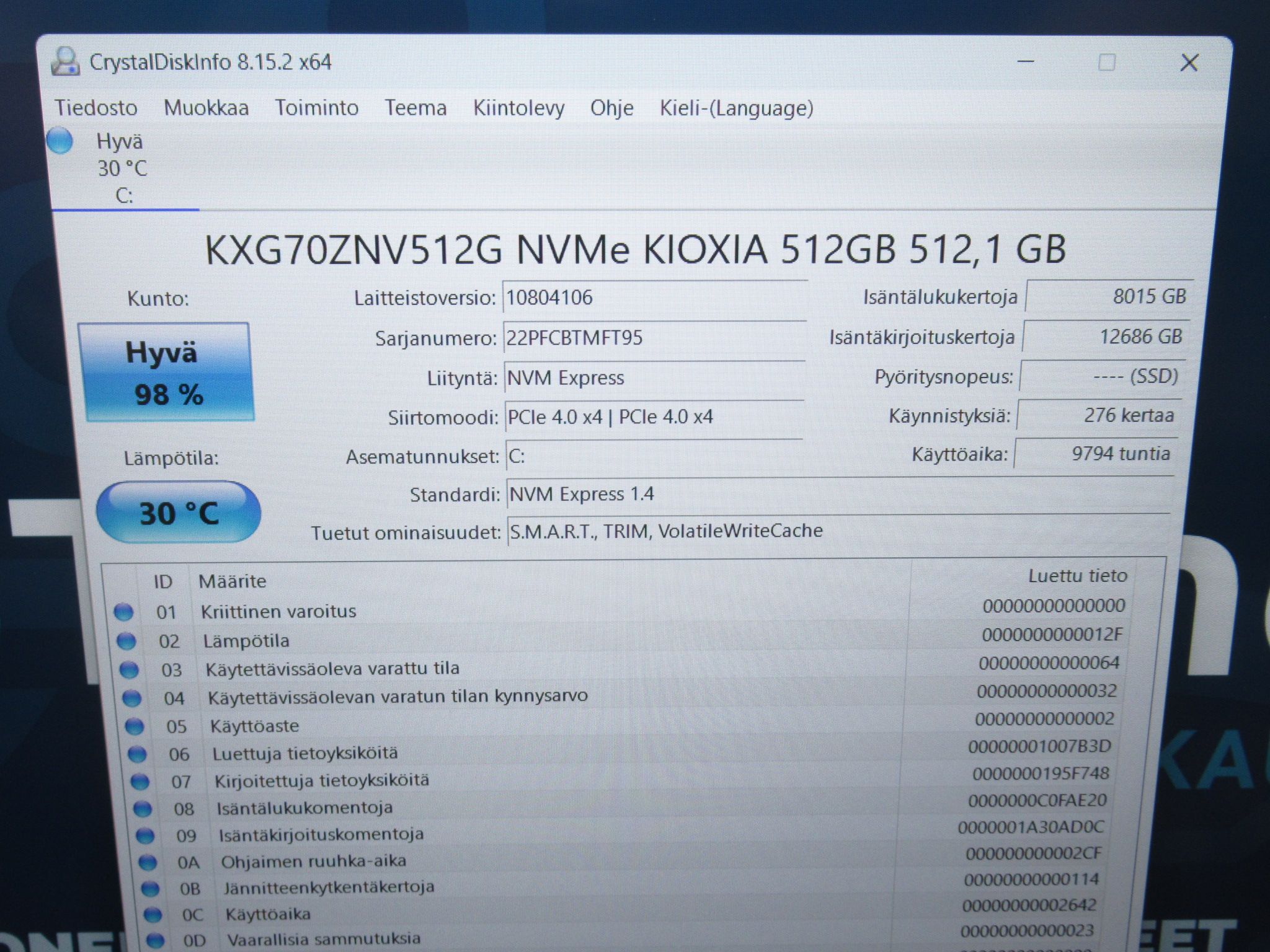Click the Määrite column header
This screenshot has width=1270, height=952.
coord(233,581)
